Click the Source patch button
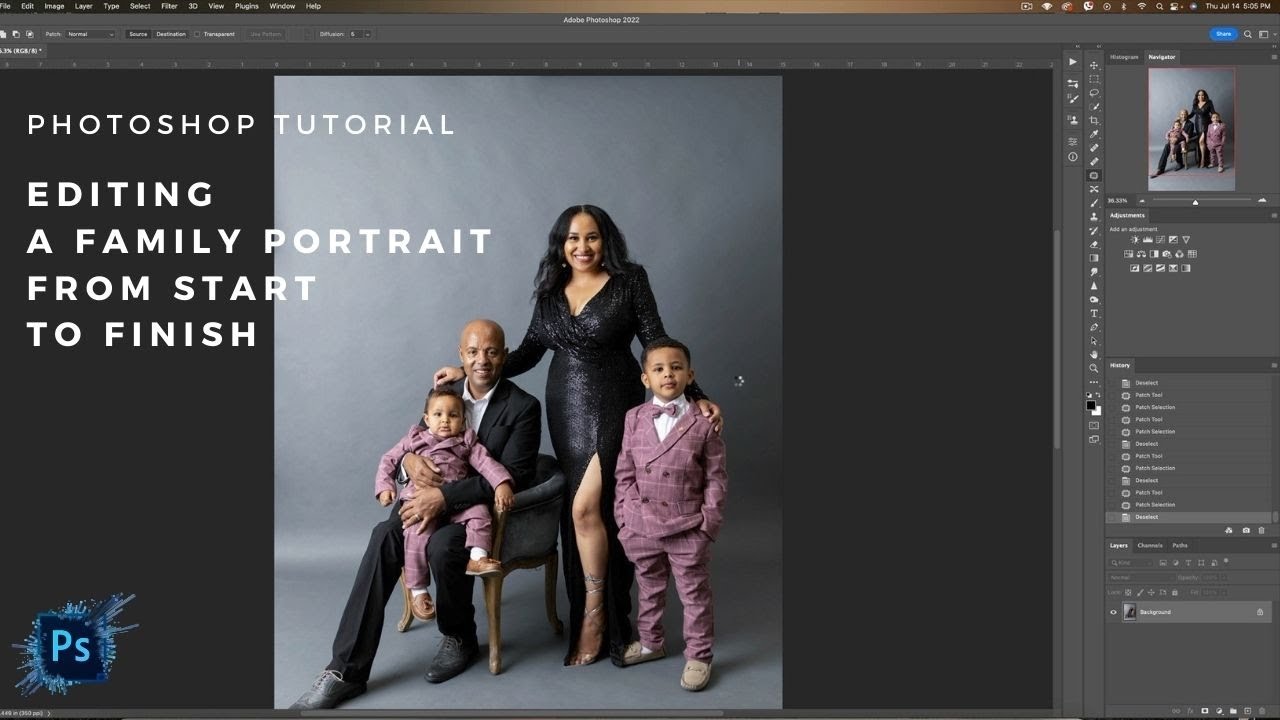1280x720 pixels. [x=138, y=34]
